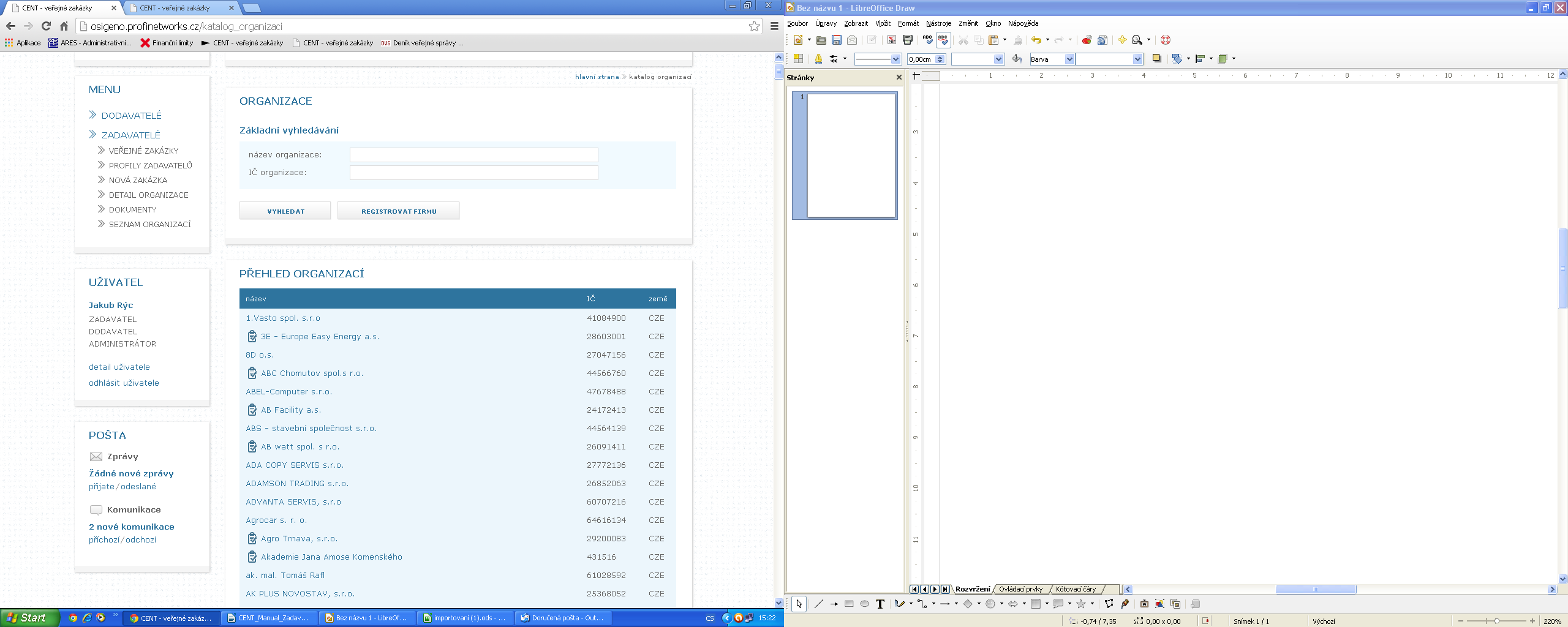
Task: Select the Connector tool
Action: (x=922, y=604)
